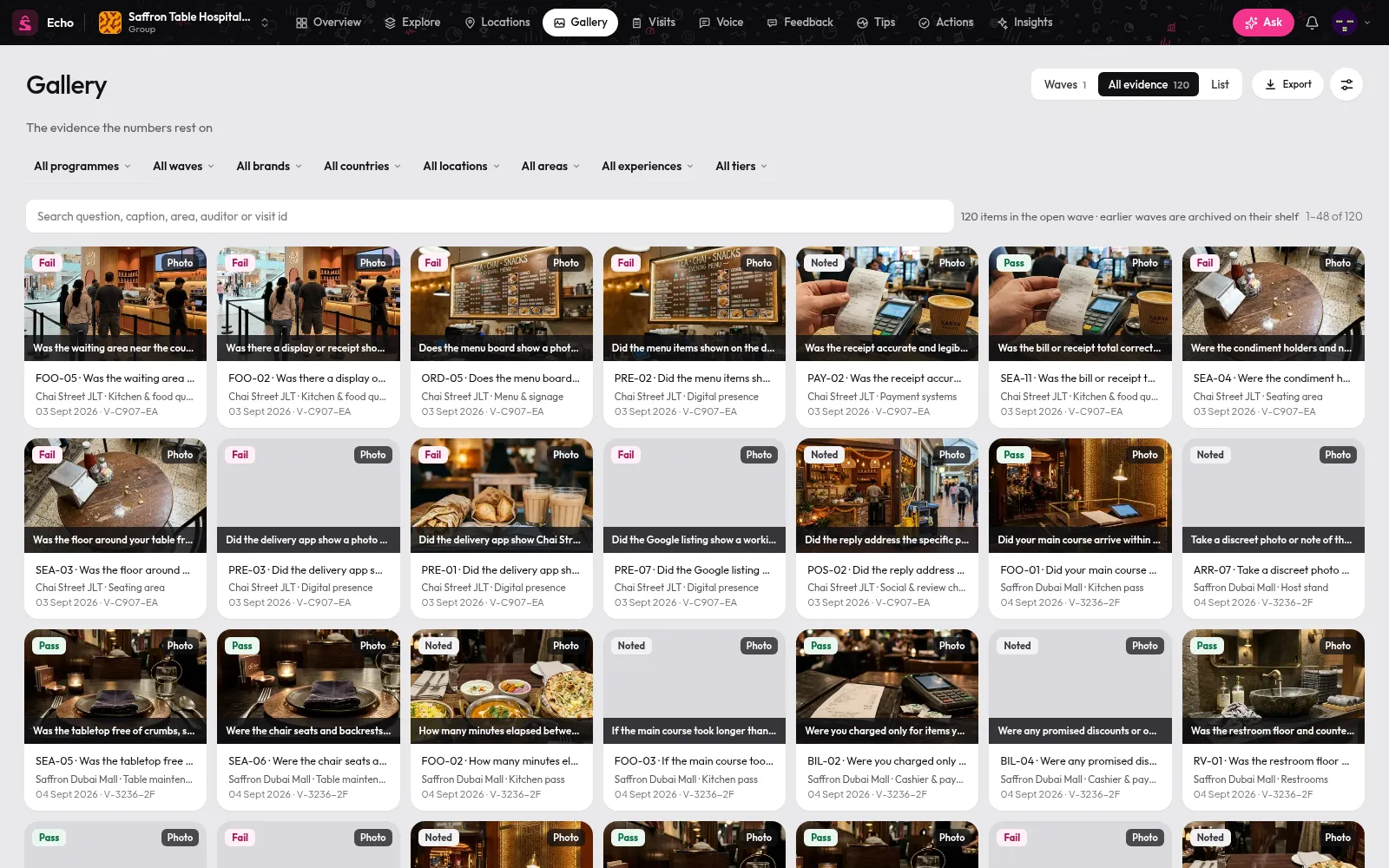
Task: Click the Saffron Table Hospitality group logo
Action: click(x=110, y=23)
